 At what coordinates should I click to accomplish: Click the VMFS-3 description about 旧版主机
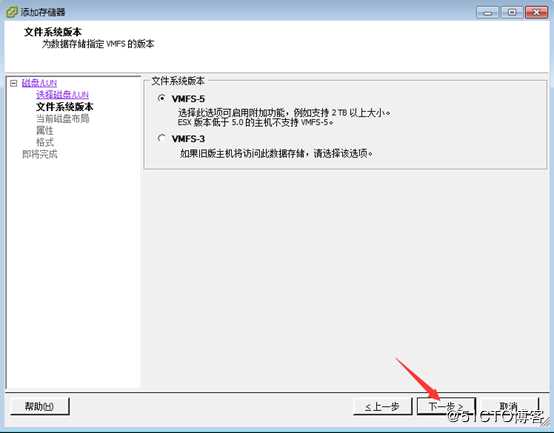click(x=276, y=154)
